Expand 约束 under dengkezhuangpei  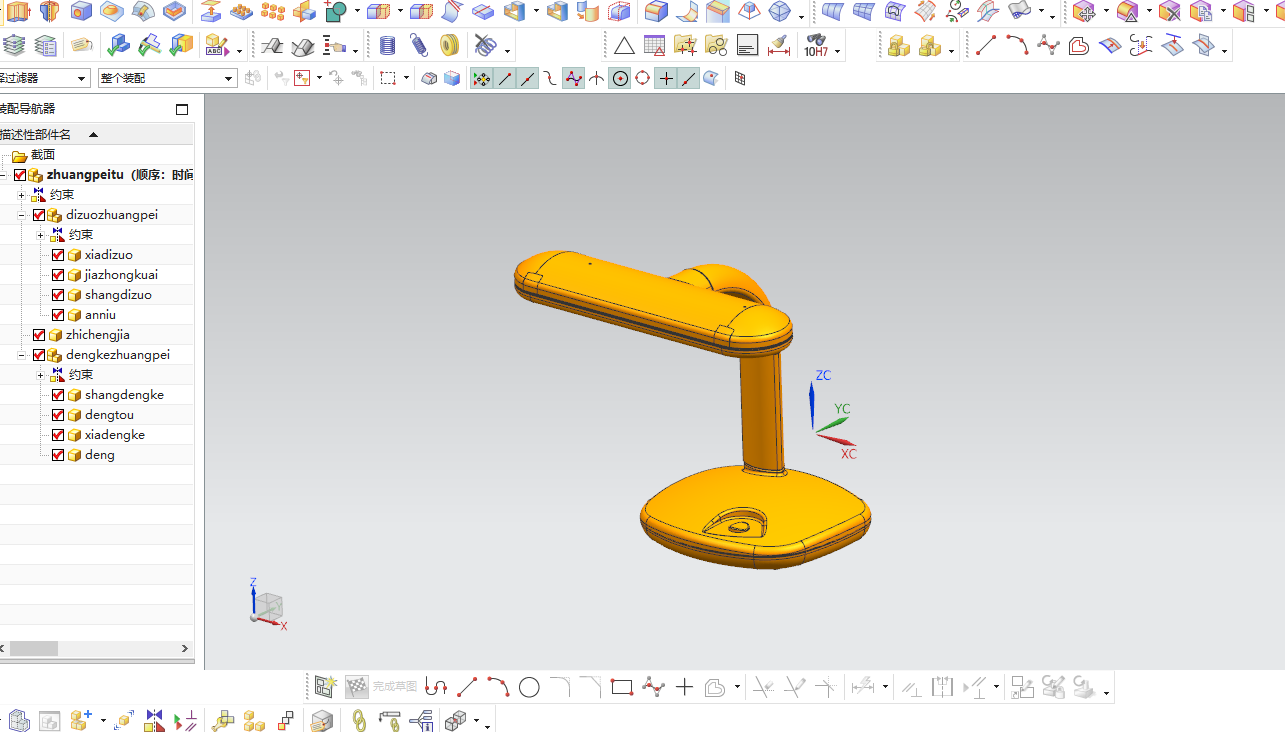pyautogui.click(x=40, y=375)
